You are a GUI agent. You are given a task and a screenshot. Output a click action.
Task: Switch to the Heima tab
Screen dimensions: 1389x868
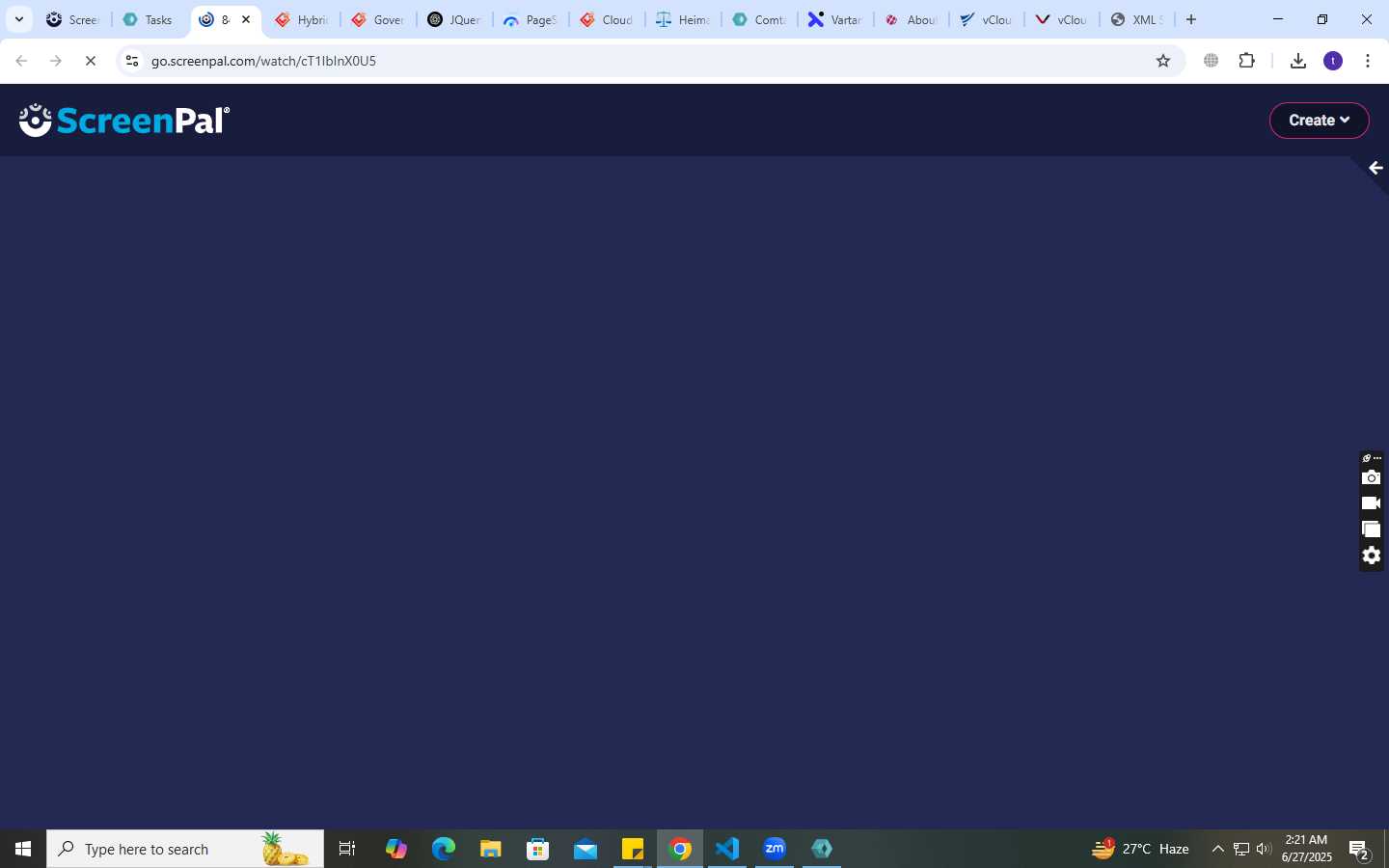click(x=683, y=19)
